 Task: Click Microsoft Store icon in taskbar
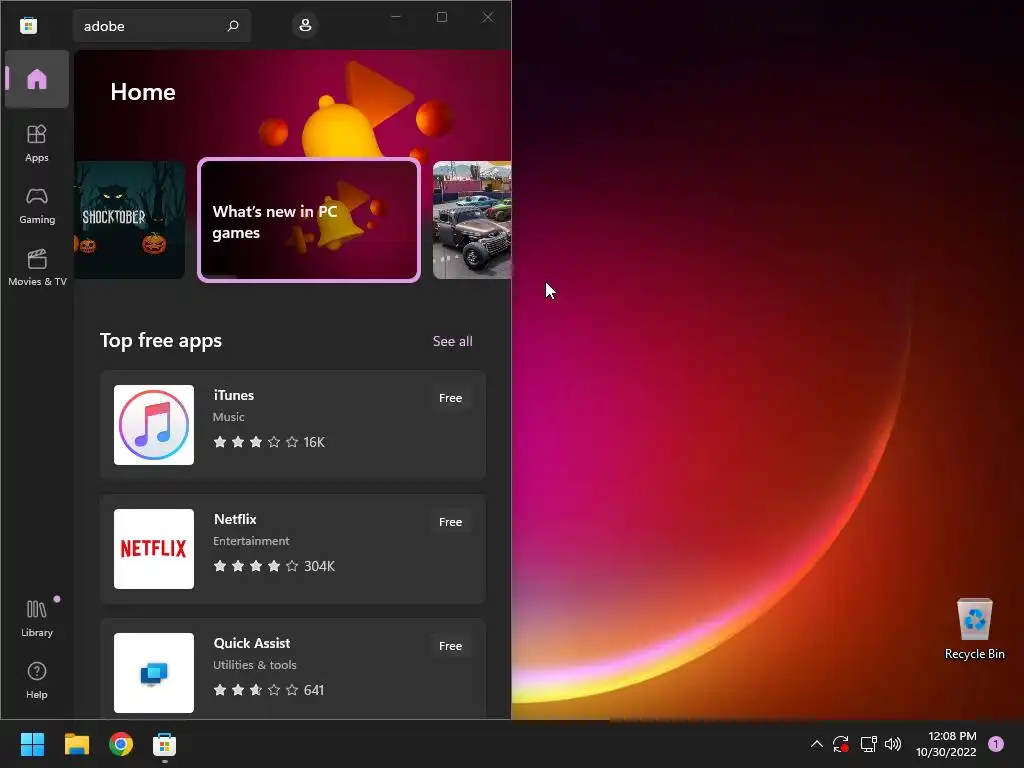(x=165, y=744)
